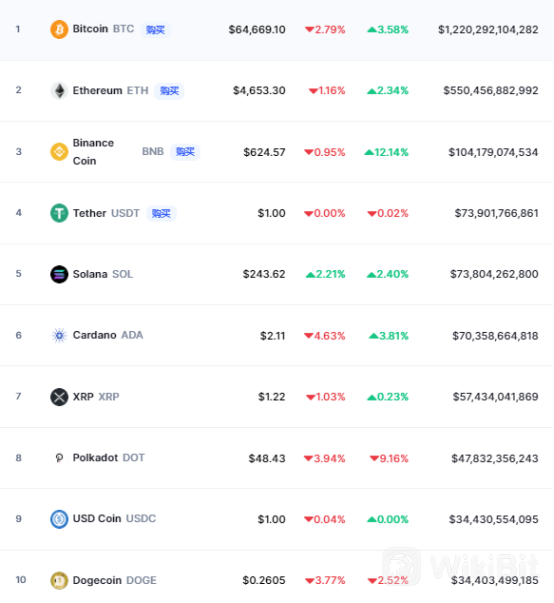Click the buy badge next to BTC

156,30
